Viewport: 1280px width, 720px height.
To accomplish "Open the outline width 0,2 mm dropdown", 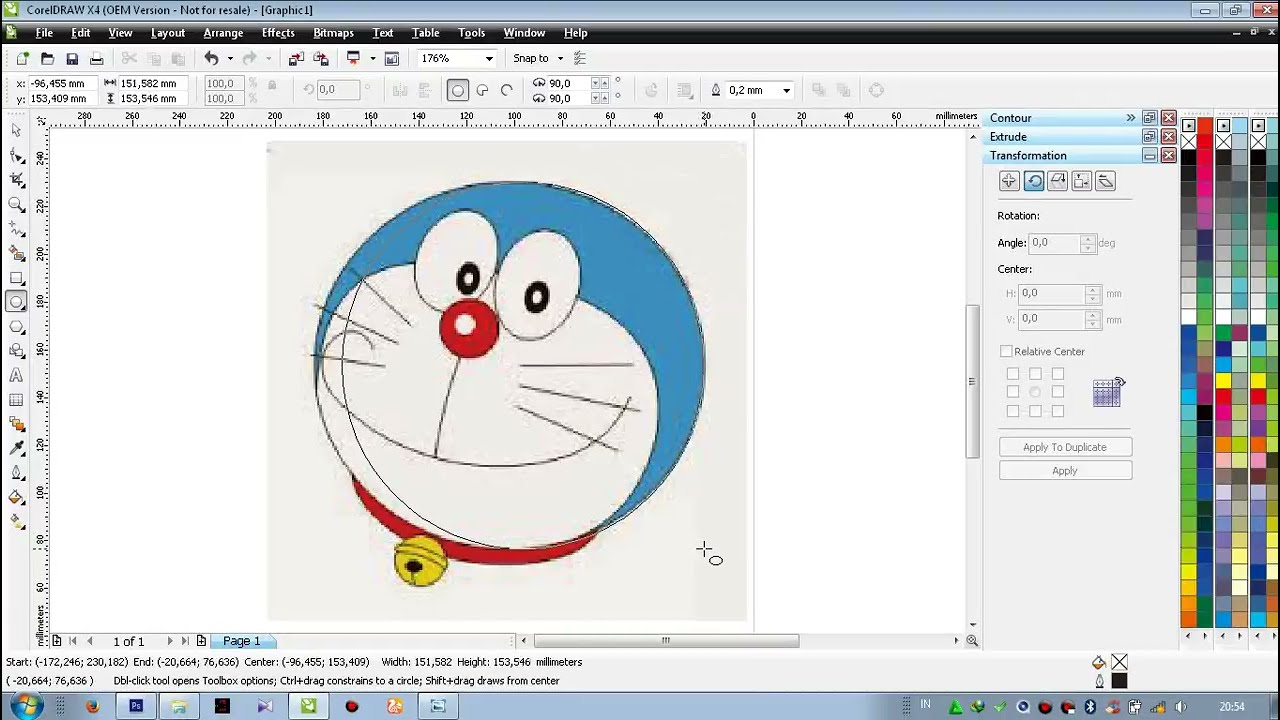I will pos(786,90).
